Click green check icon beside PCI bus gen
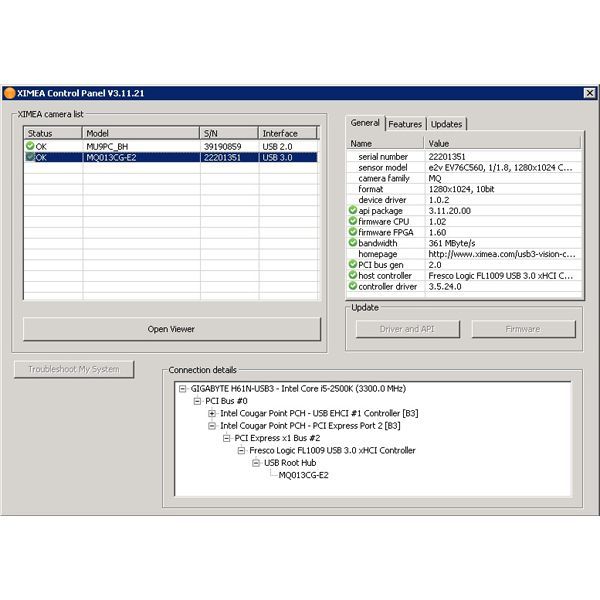Viewport: 600px width, 600px height. [x=353, y=264]
